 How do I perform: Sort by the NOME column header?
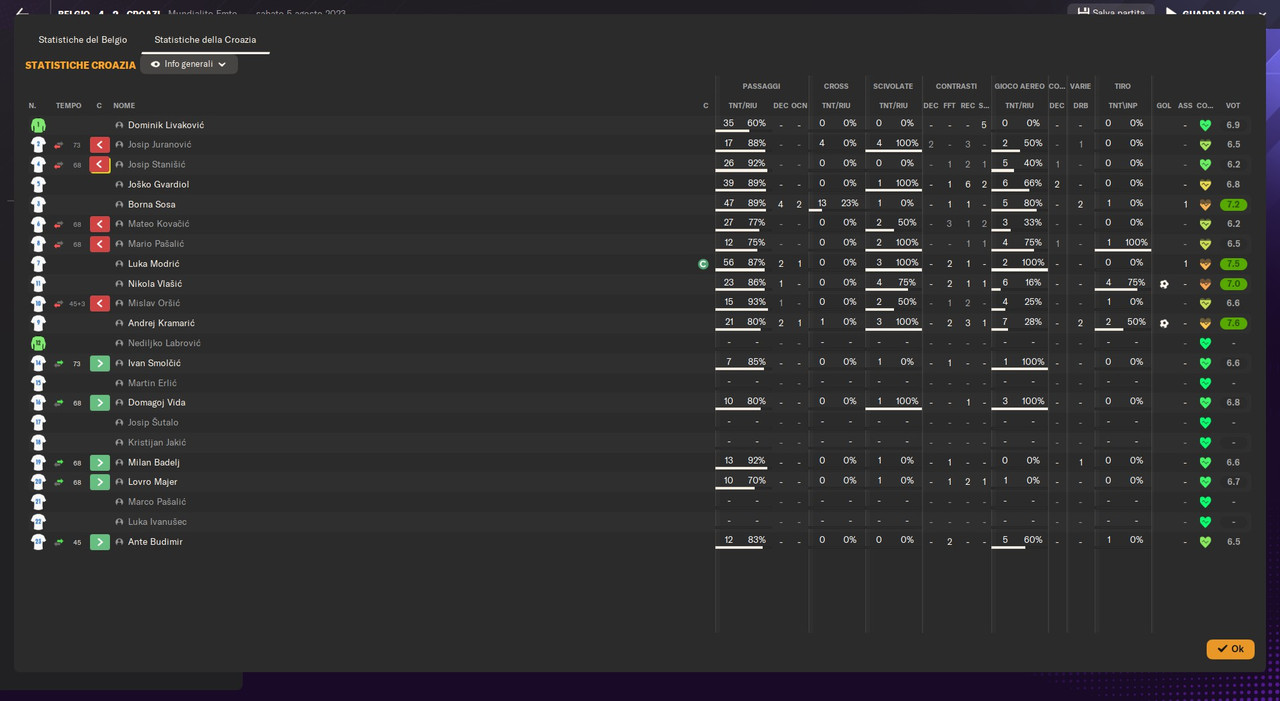124,106
